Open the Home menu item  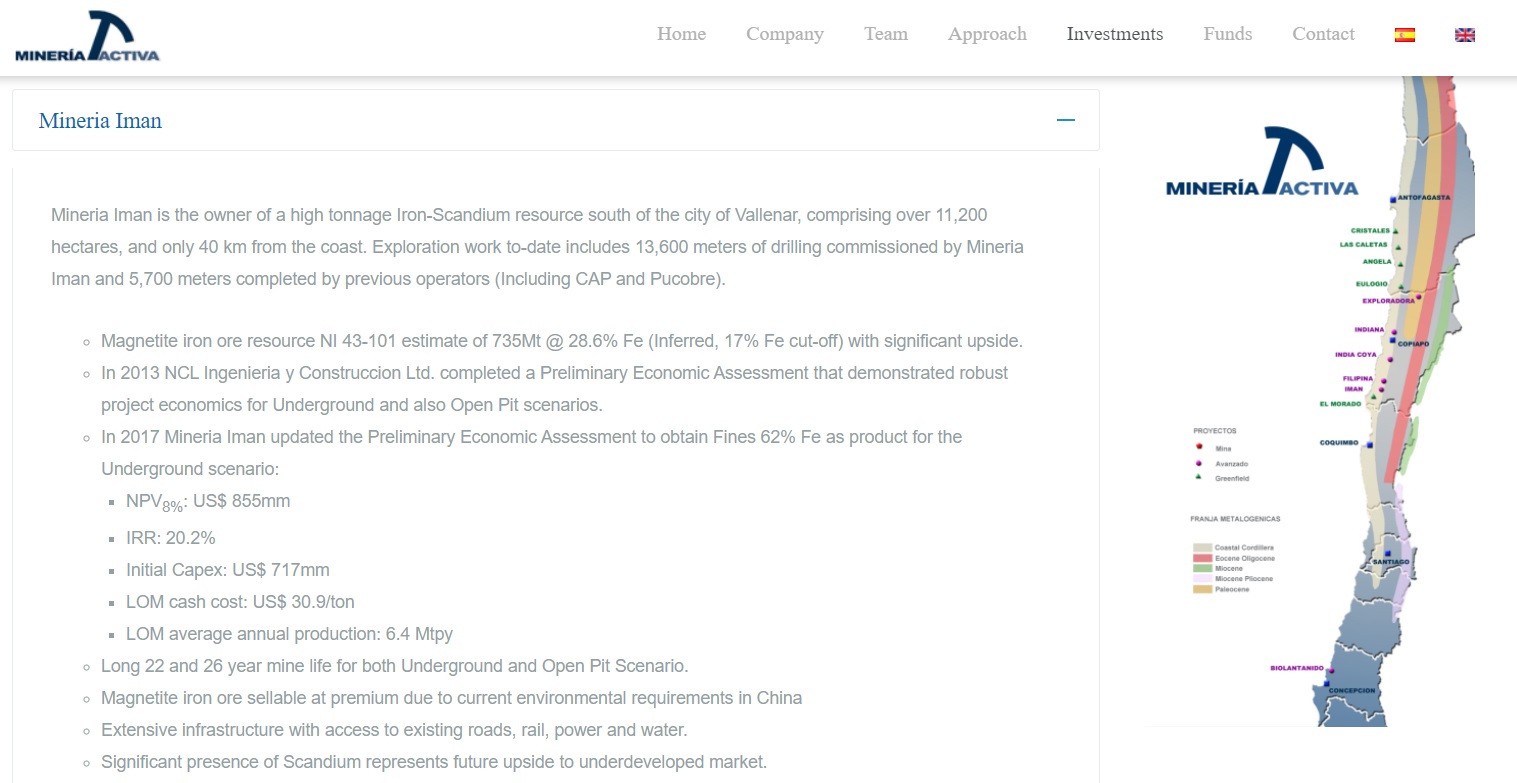tap(681, 34)
